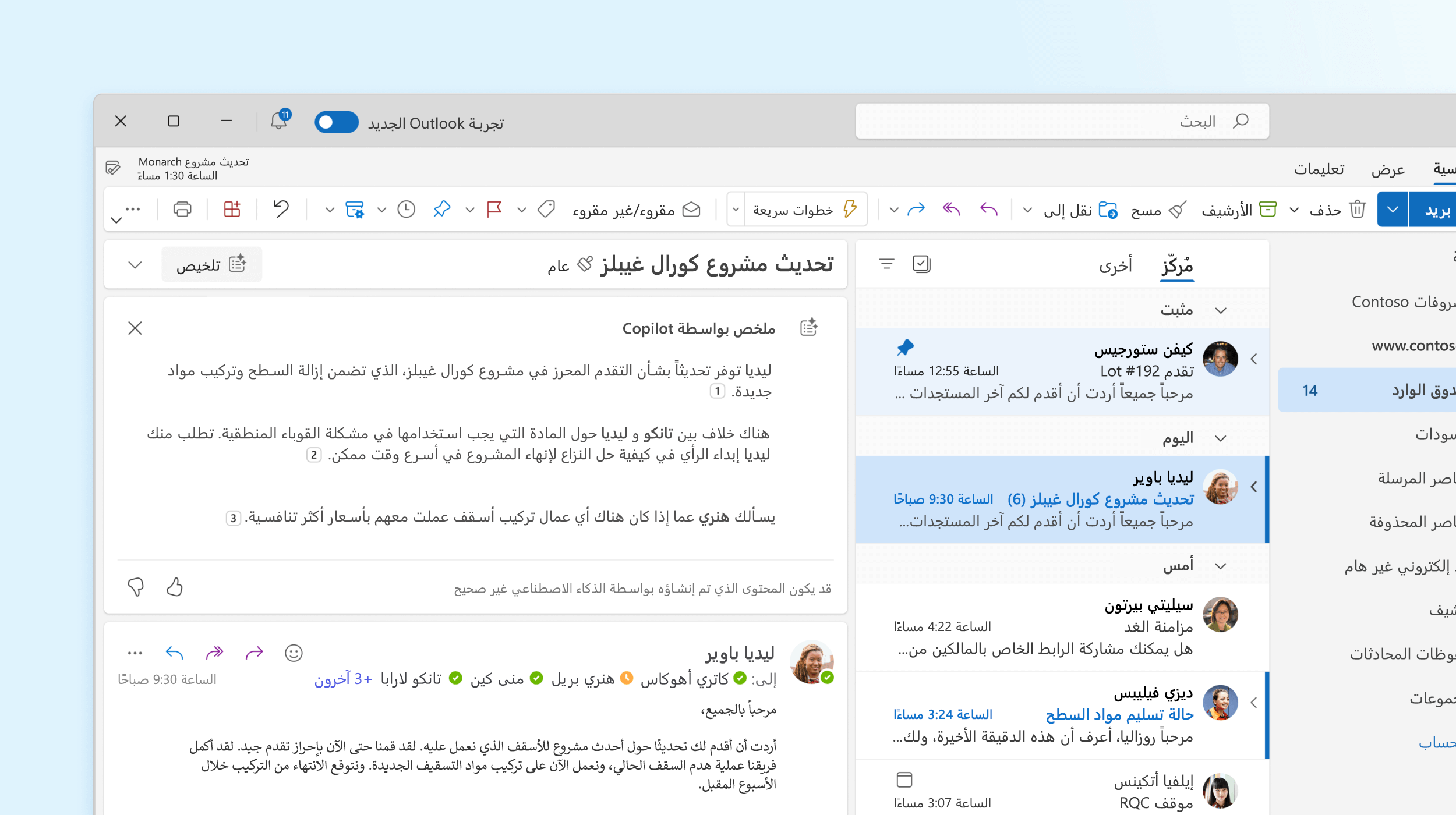Expand the Lydia Bauer conversation chevron
The height and width of the screenshot is (815, 1456).
1254,487
